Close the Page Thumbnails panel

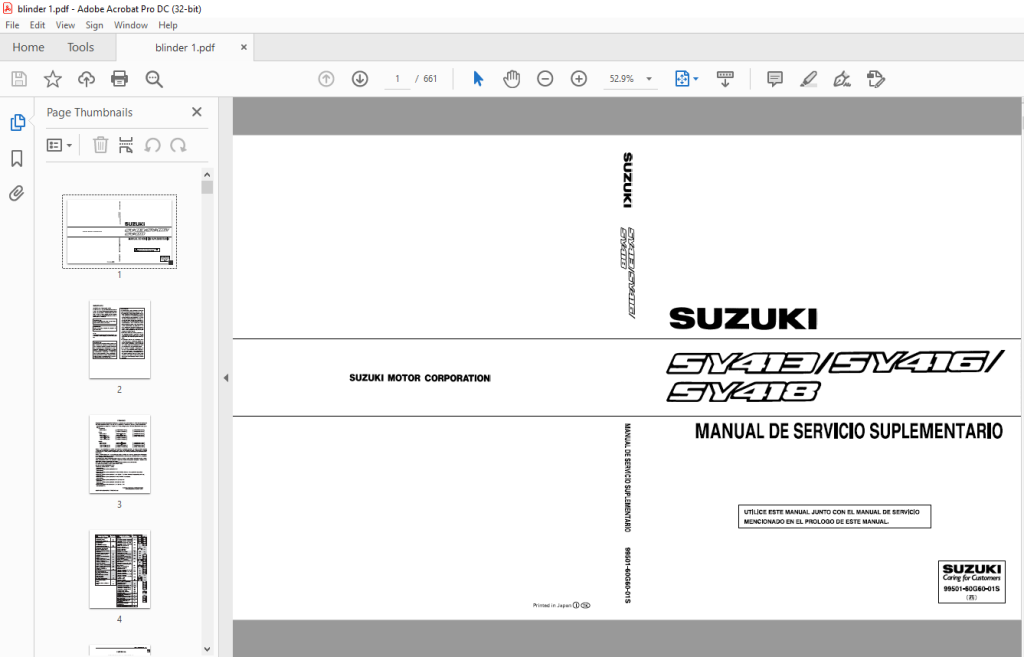tap(197, 112)
